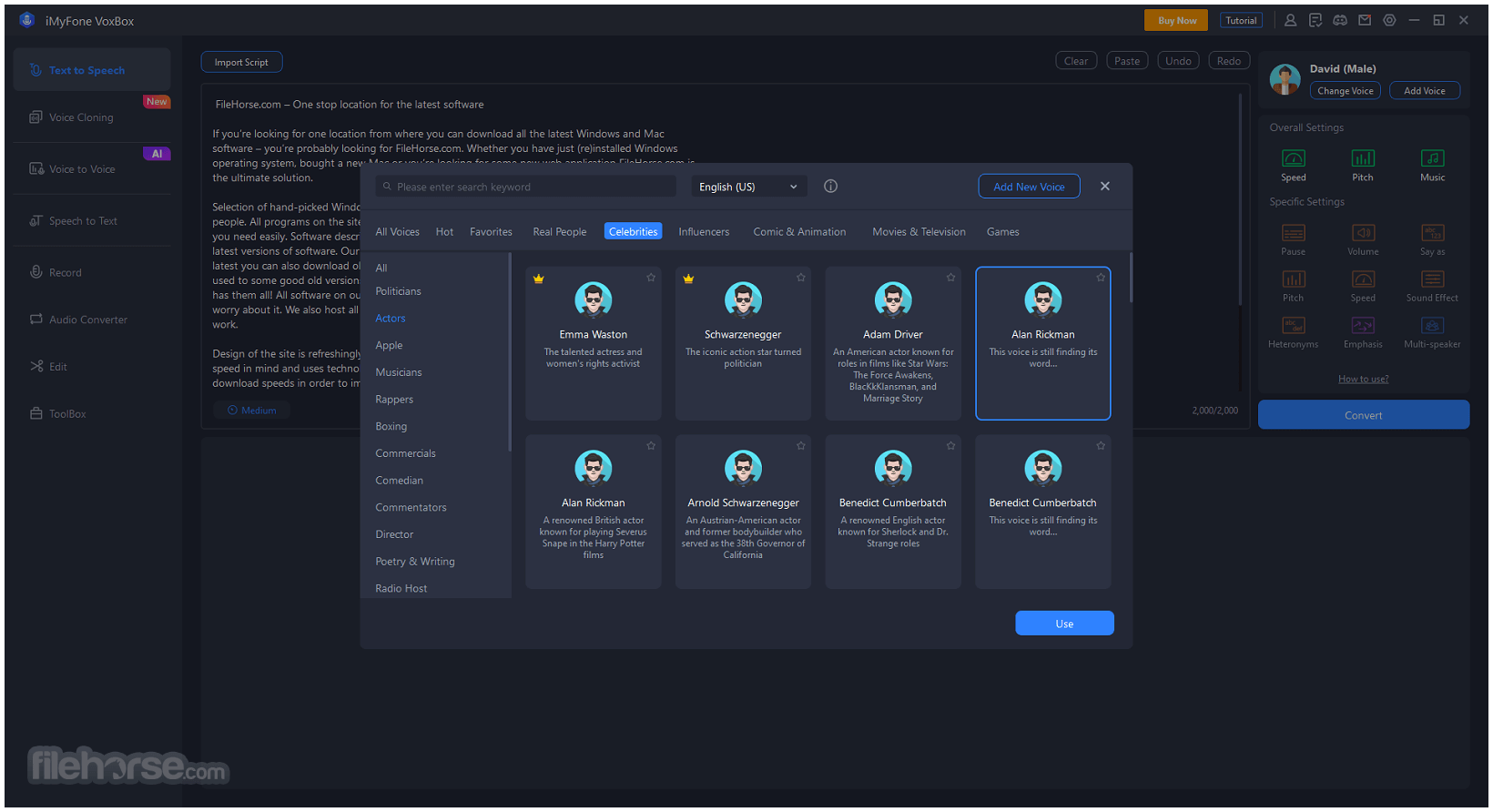Select the Games tab
This screenshot has height=812, width=1493.
coord(1002,232)
